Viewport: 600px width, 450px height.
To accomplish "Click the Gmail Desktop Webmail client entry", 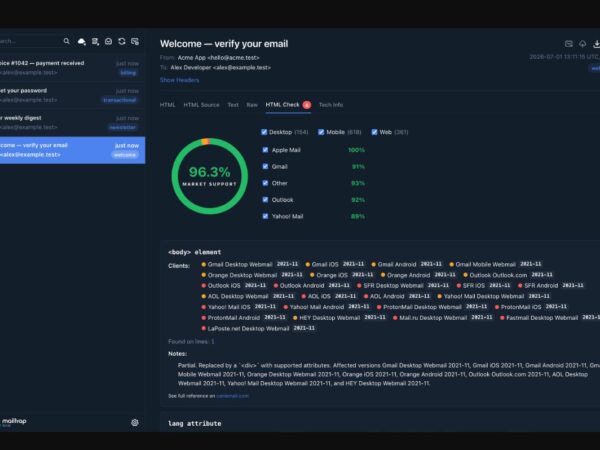I will point(250,264).
